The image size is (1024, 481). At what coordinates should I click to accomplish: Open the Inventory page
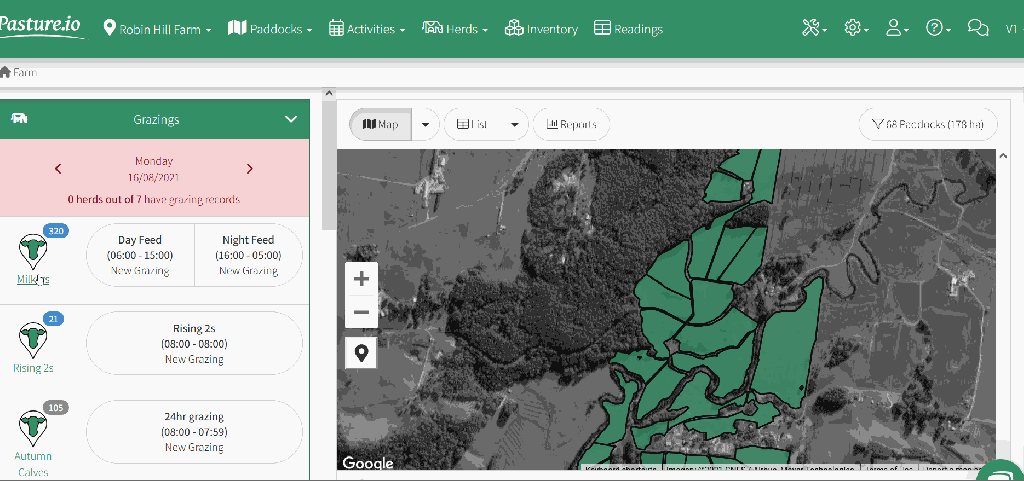(541, 29)
